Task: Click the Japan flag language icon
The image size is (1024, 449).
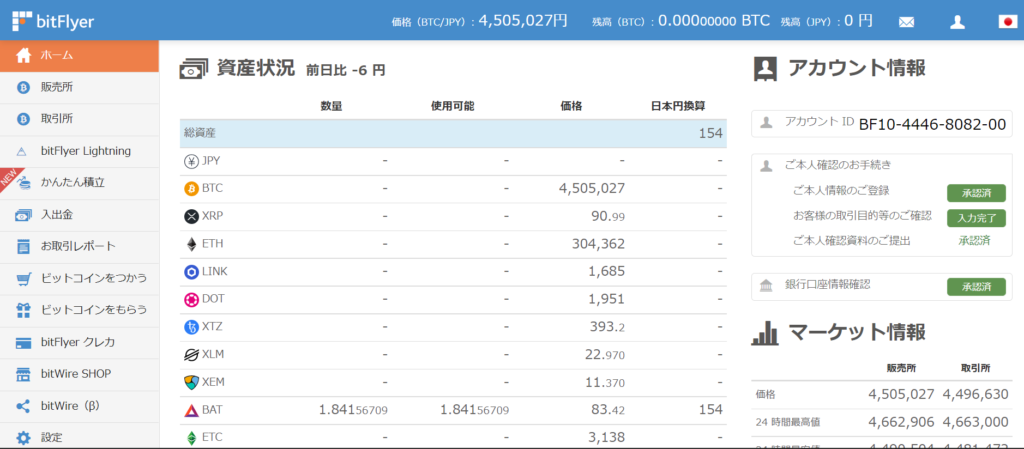Action: [x=1008, y=22]
